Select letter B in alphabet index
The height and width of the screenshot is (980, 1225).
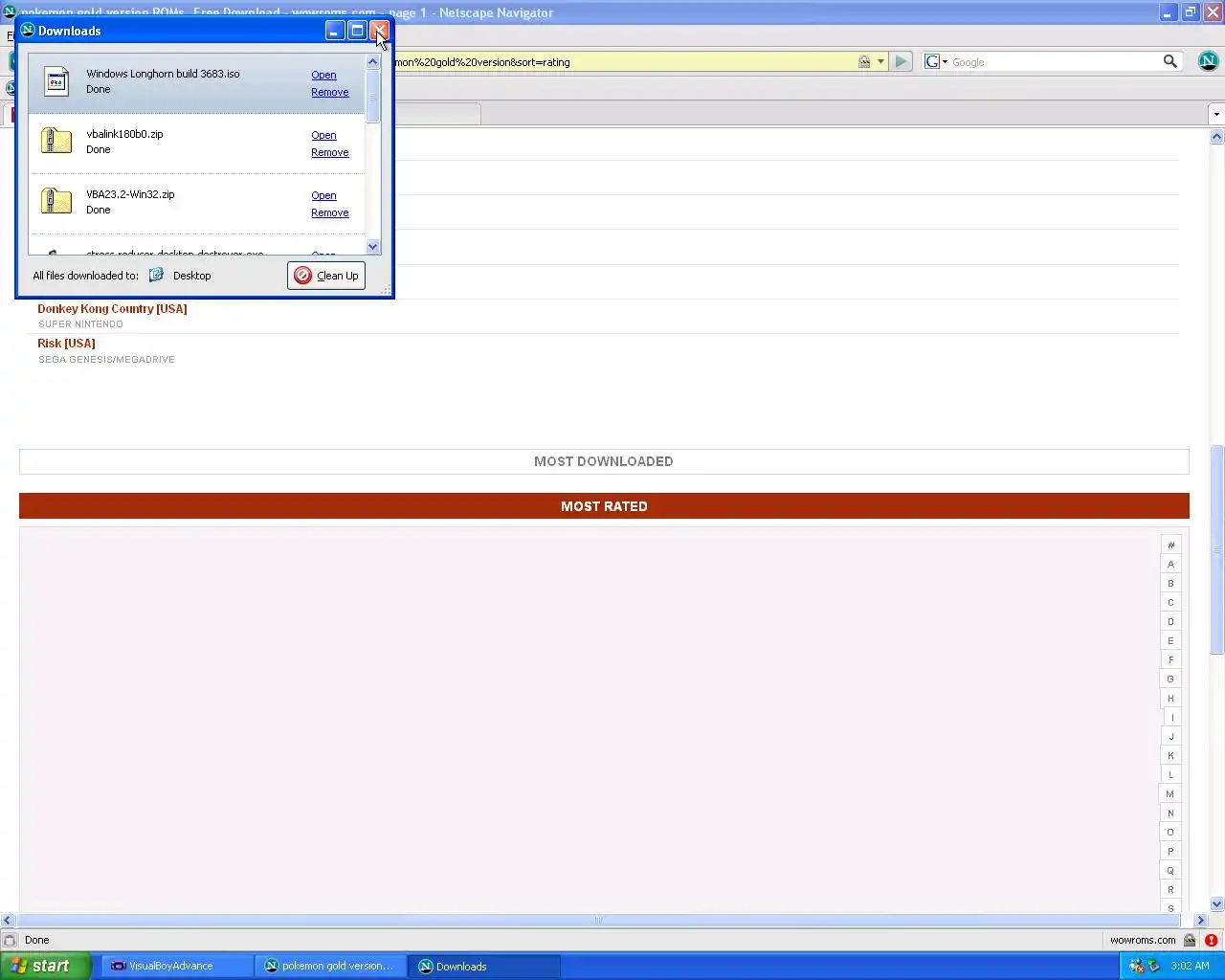click(x=1170, y=583)
